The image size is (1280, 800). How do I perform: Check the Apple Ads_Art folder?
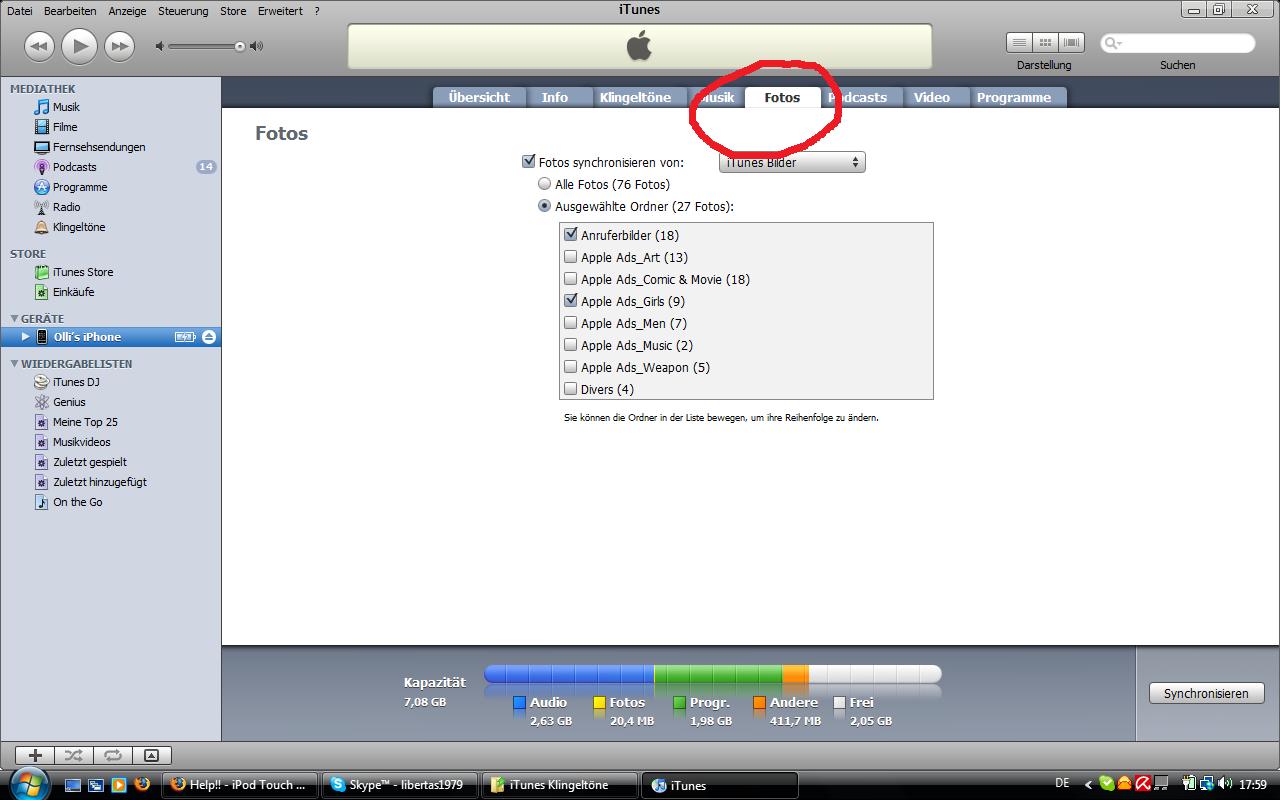coord(571,257)
